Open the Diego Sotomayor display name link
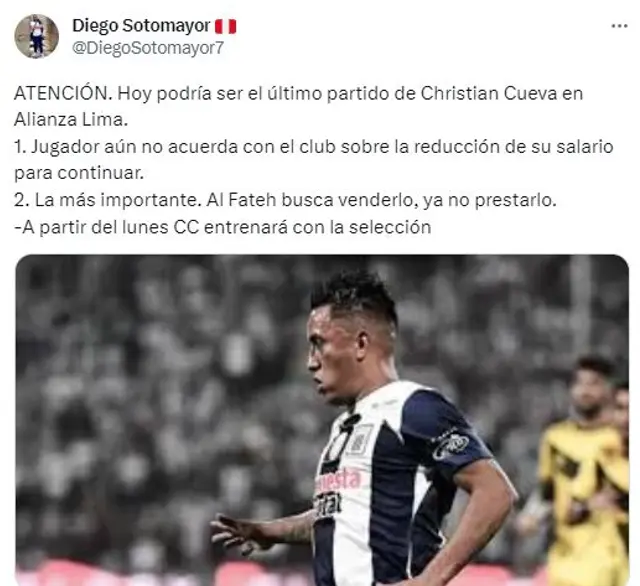The width and height of the screenshot is (640, 586). pos(141,26)
